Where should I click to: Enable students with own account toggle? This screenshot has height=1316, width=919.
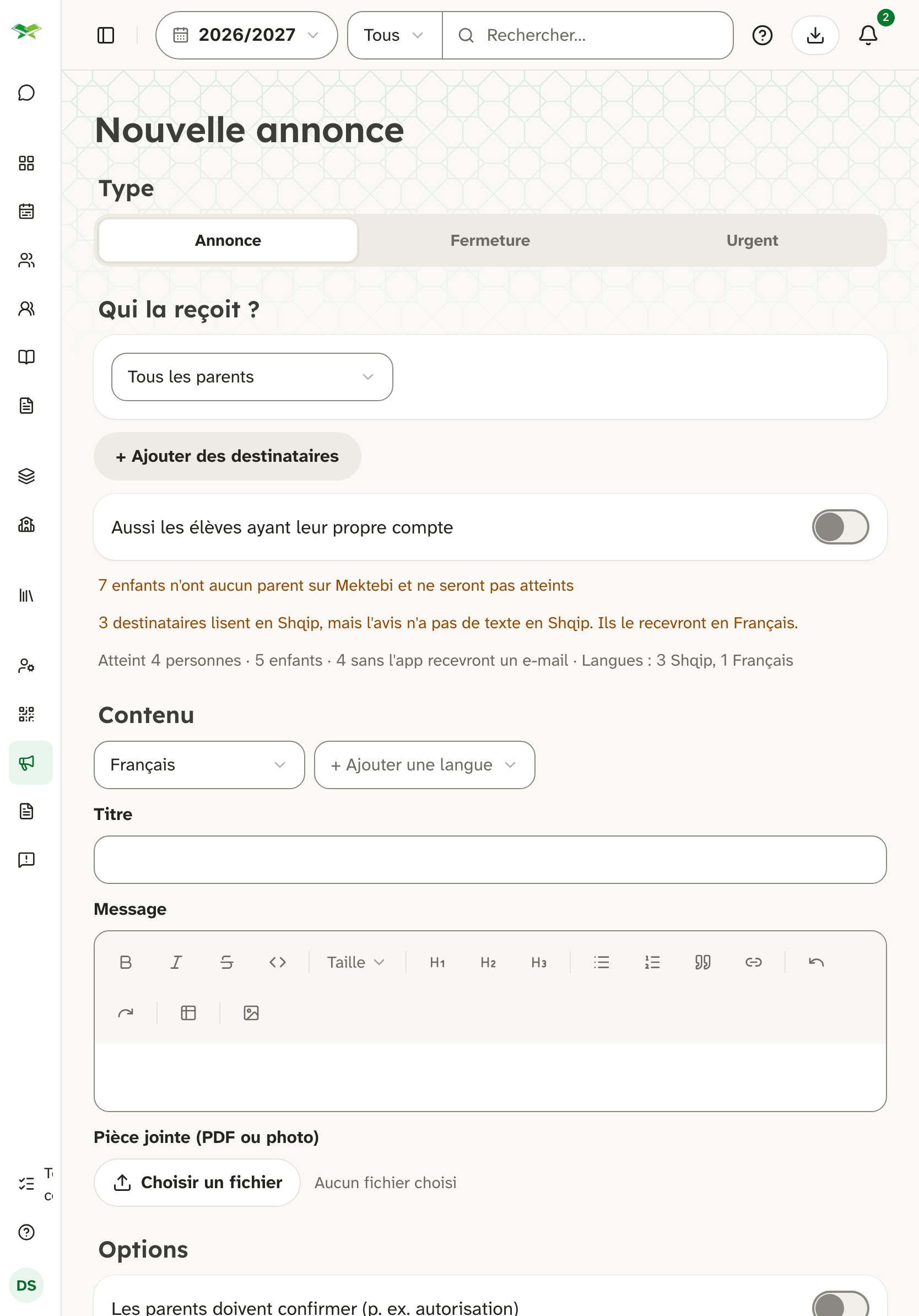click(840, 527)
